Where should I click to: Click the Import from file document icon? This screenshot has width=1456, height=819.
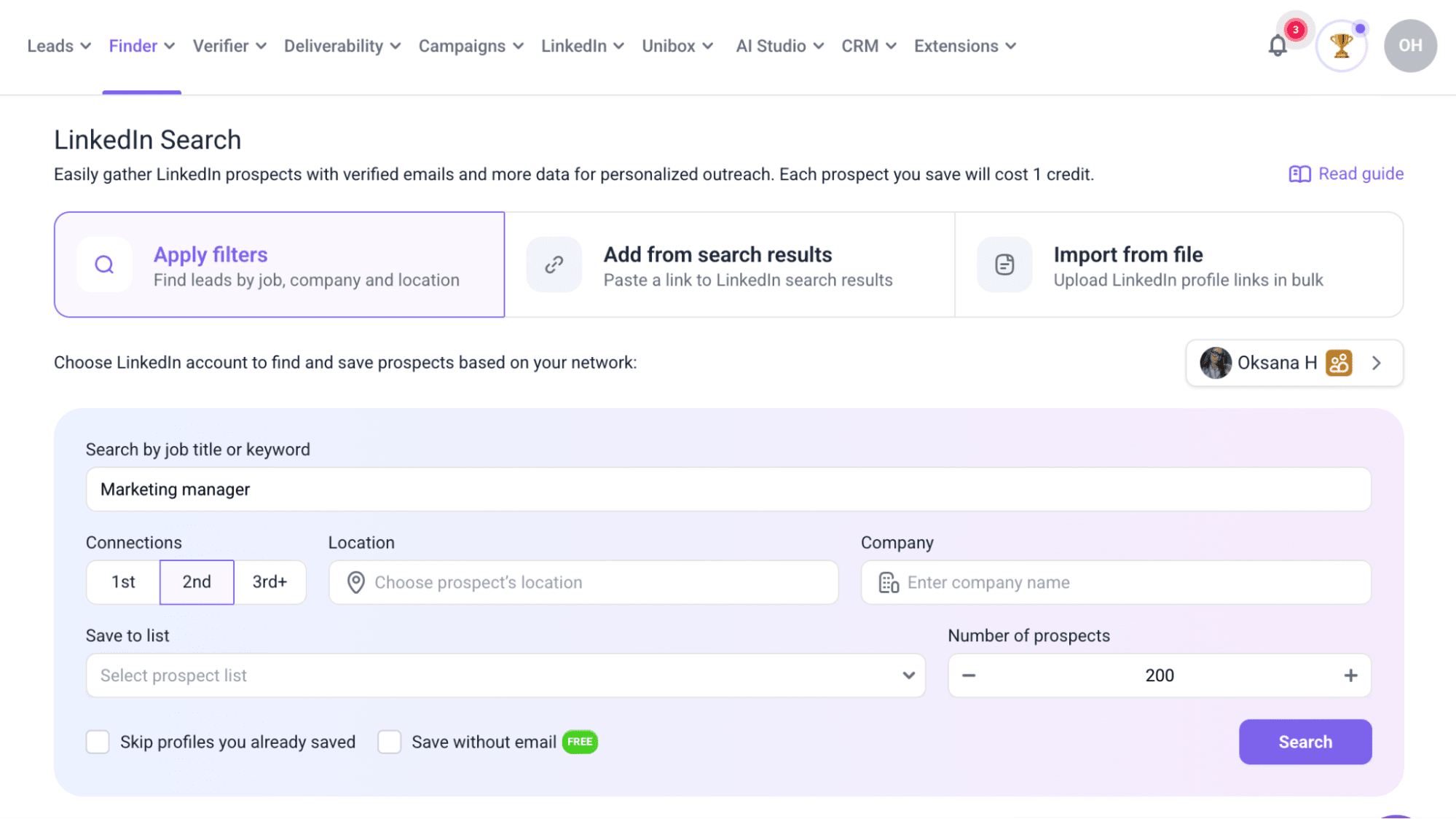(1004, 264)
